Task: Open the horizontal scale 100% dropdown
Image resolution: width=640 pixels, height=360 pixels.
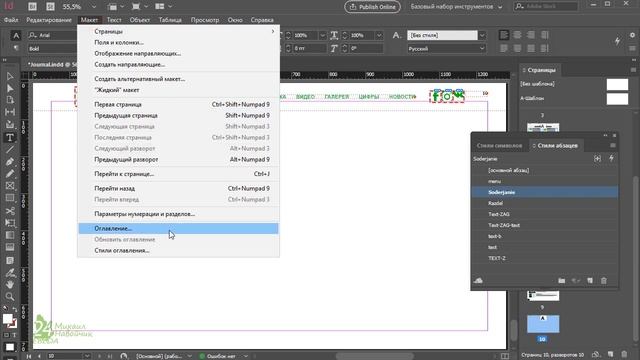Action: pos(379,35)
